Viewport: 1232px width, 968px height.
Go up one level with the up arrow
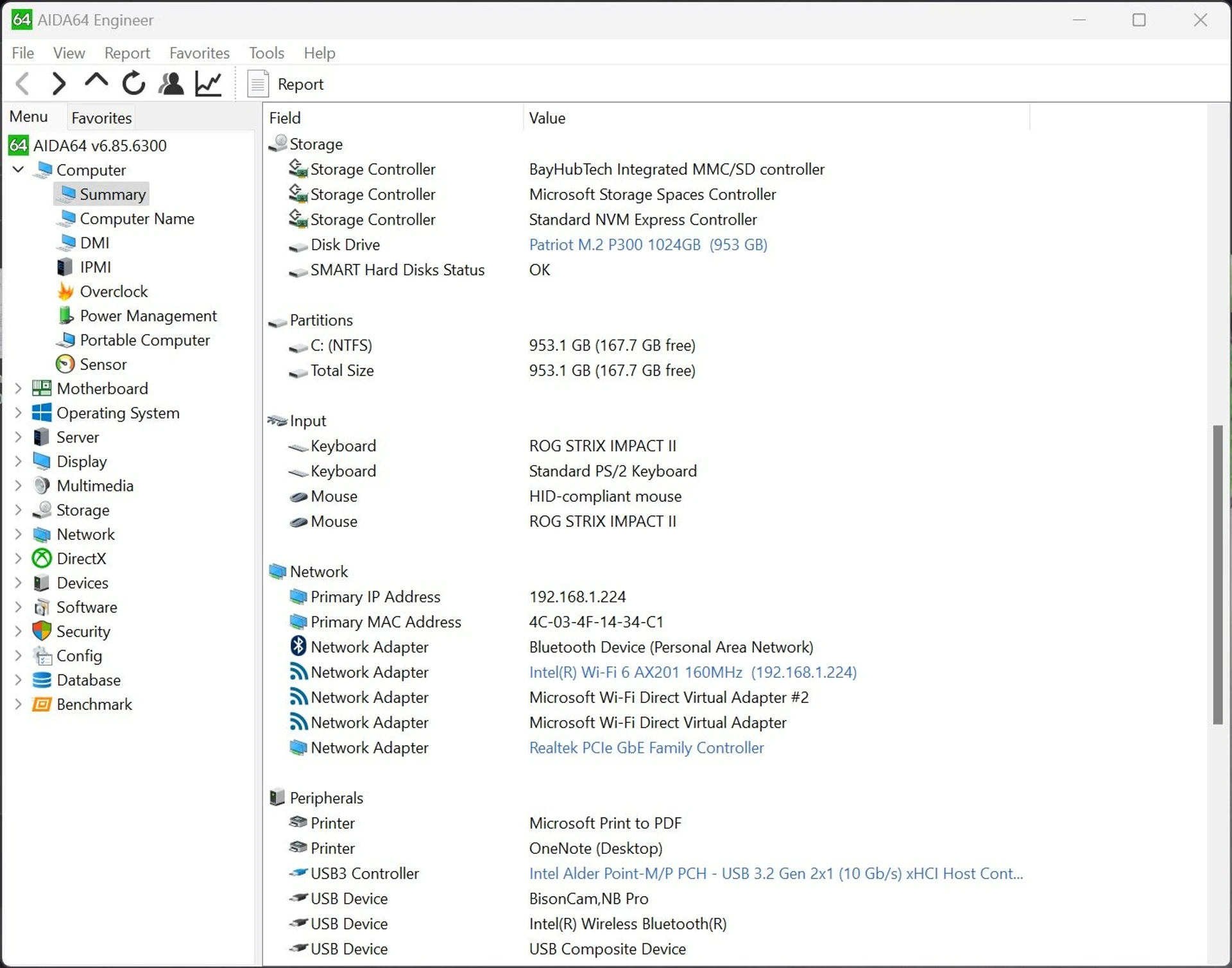[x=96, y=82]
